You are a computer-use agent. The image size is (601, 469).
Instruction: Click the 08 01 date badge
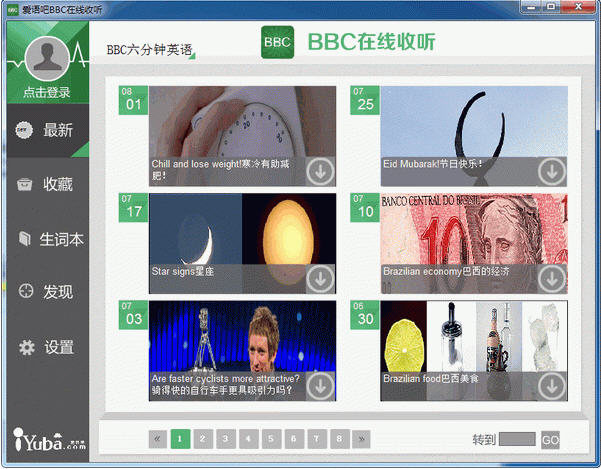133,100
